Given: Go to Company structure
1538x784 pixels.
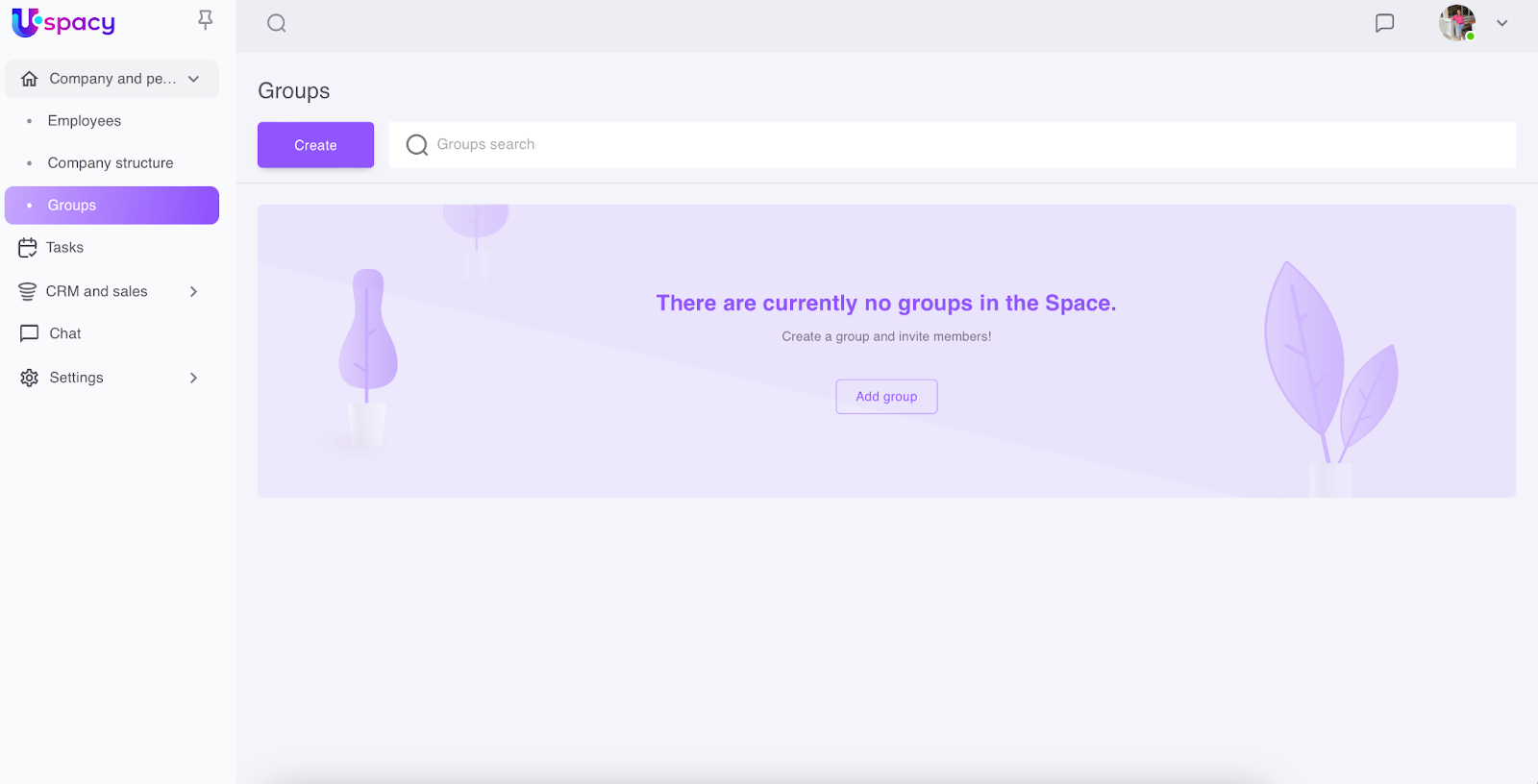Looking at the screenshot, I should pos(111,163).
